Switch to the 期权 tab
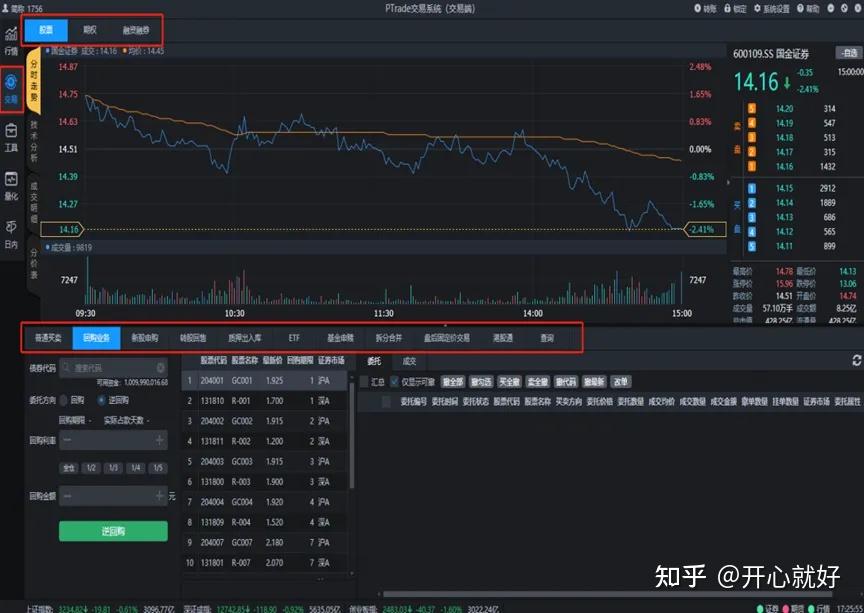 pos(92,30)
